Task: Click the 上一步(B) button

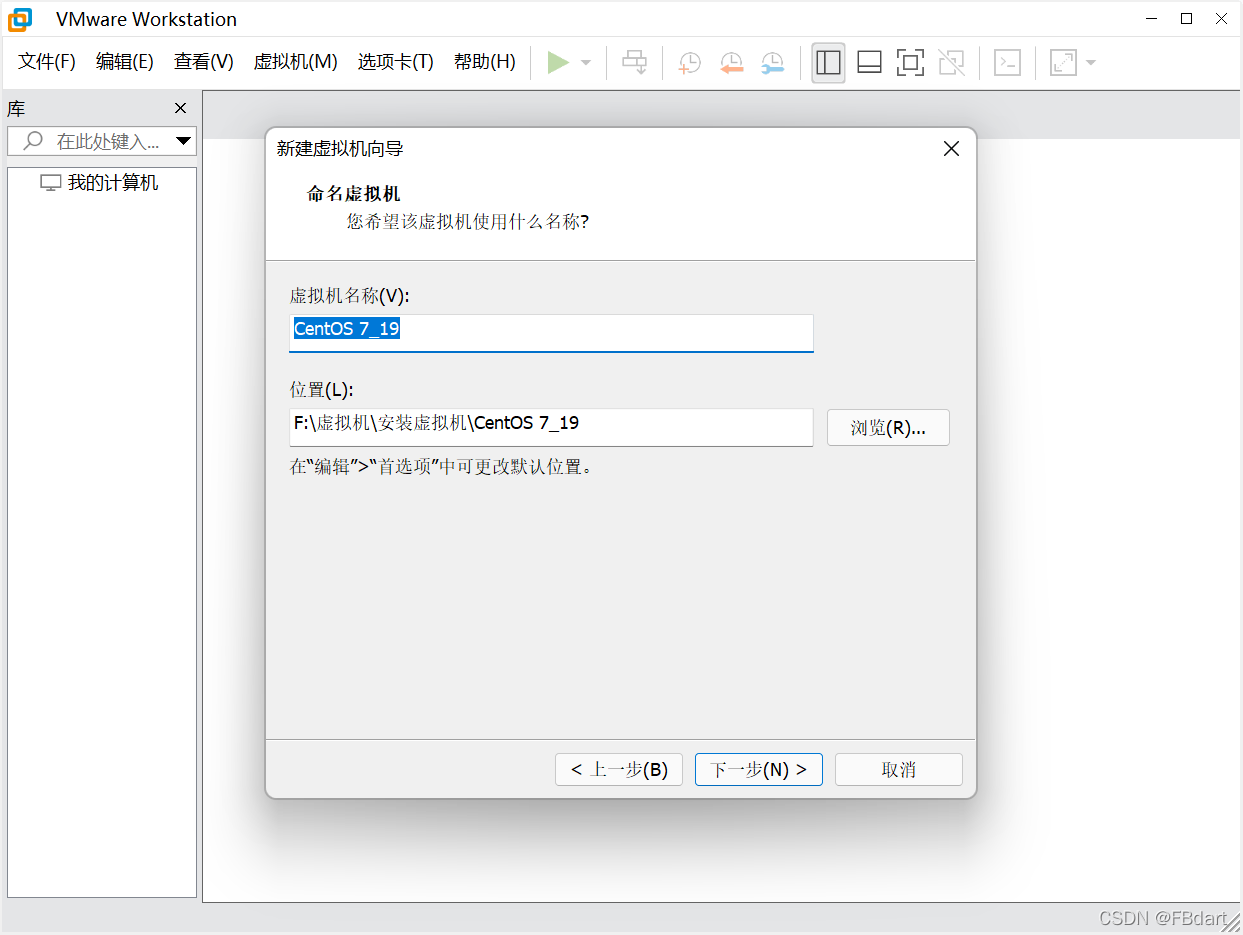Action: [x=618, y=769]
